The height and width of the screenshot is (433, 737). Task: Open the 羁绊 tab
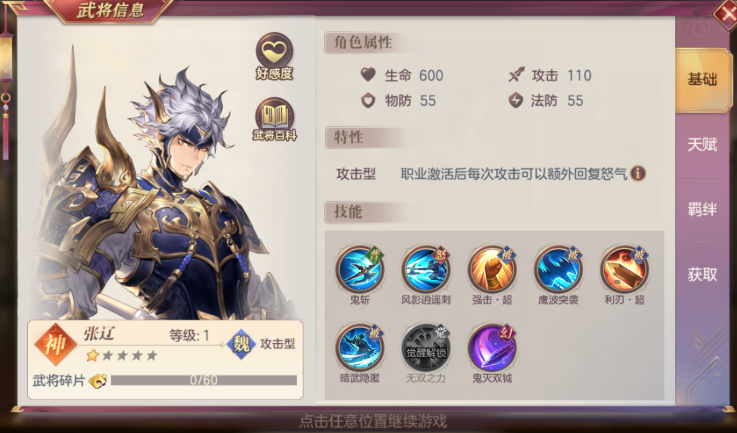702,210
